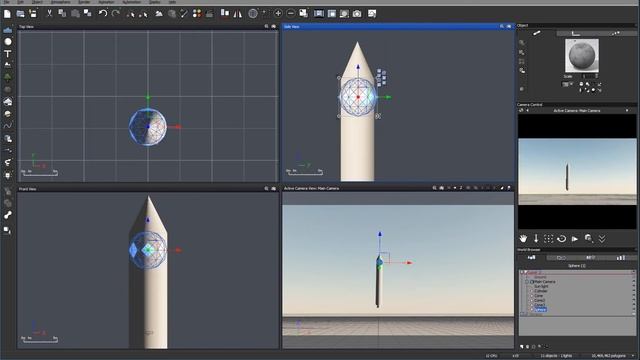Click the Open file folder icon
This screenshot has height=360, width=640.
(x=20, y=13)
